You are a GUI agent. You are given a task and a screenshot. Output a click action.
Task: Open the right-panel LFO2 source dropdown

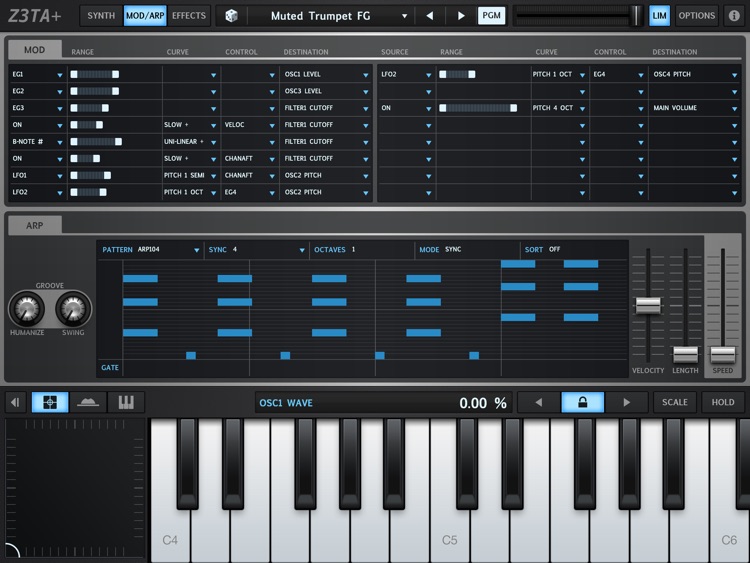click(406, 75)
